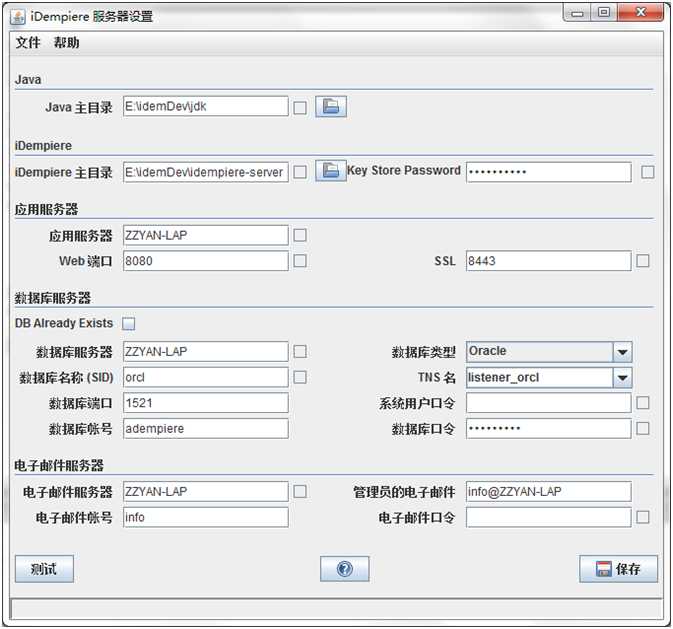Focus the empty 电子邮件口令 field
Image resolution: width=673 pixels, height=629 pixels.
[x=549, y=517]
